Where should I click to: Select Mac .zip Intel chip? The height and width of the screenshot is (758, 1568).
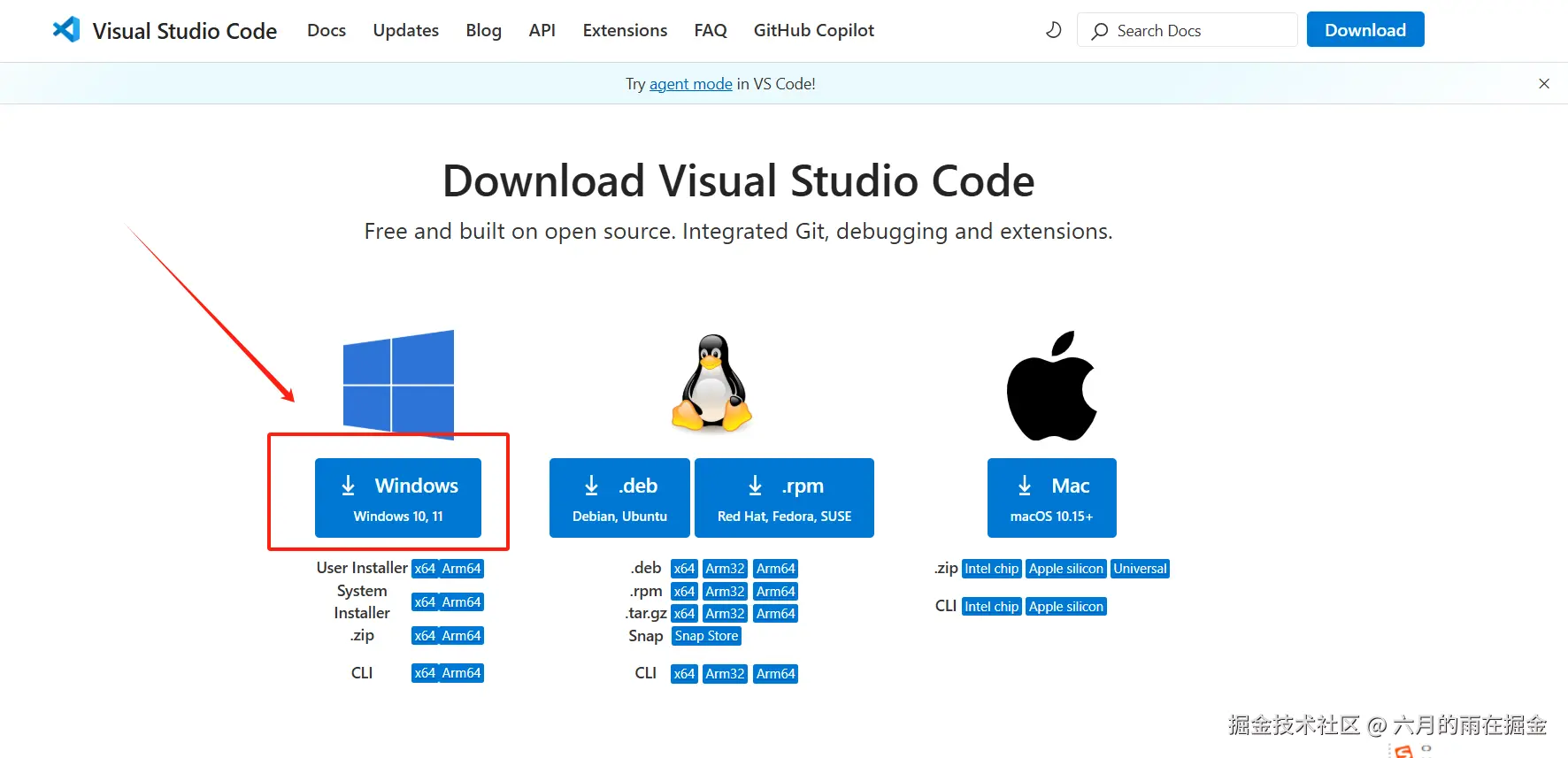pos(991,569)
